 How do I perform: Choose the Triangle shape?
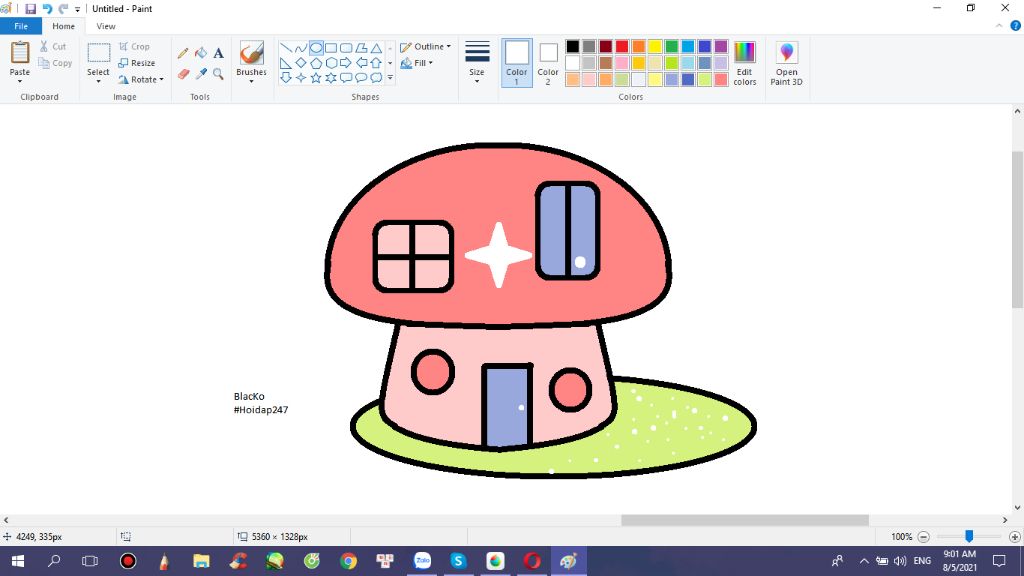pyautogui.click(x=376, y=48)
